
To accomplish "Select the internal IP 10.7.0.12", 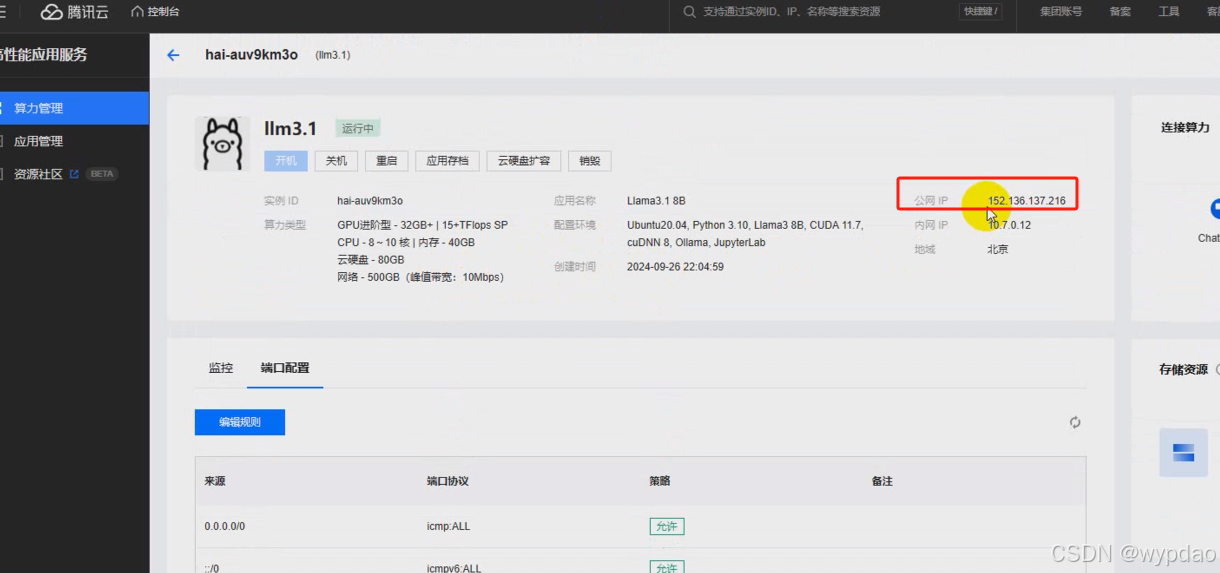I will tap(1009, 225).
